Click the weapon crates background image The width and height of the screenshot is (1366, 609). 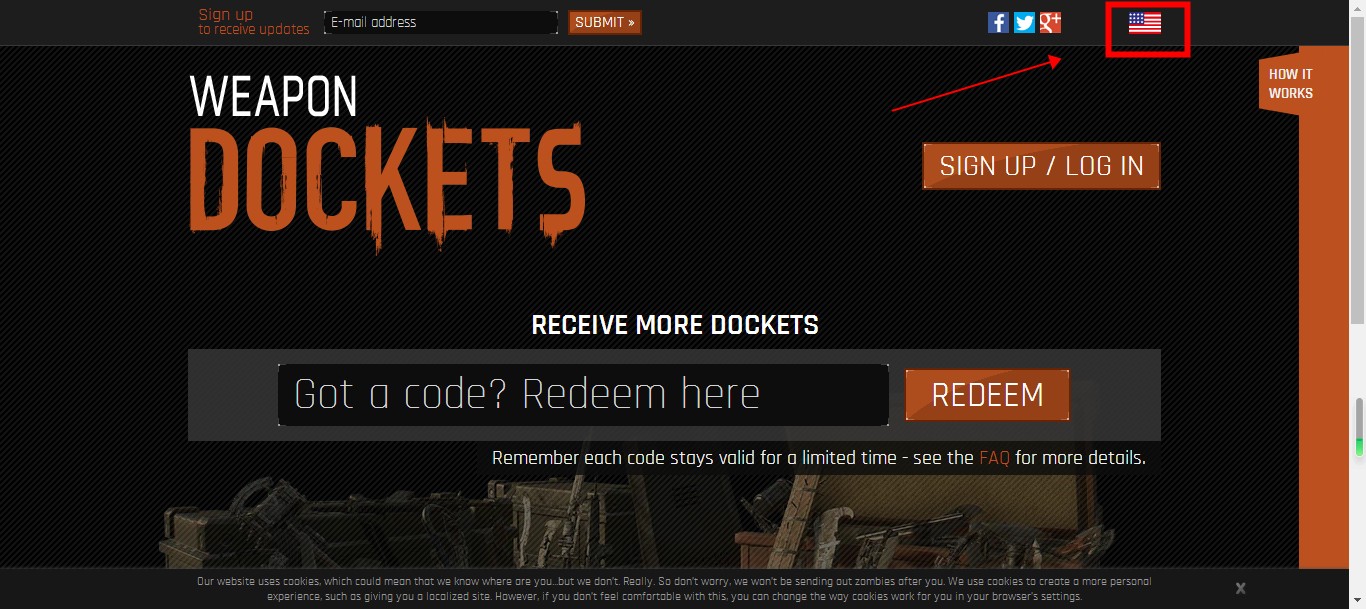(660, 525)
